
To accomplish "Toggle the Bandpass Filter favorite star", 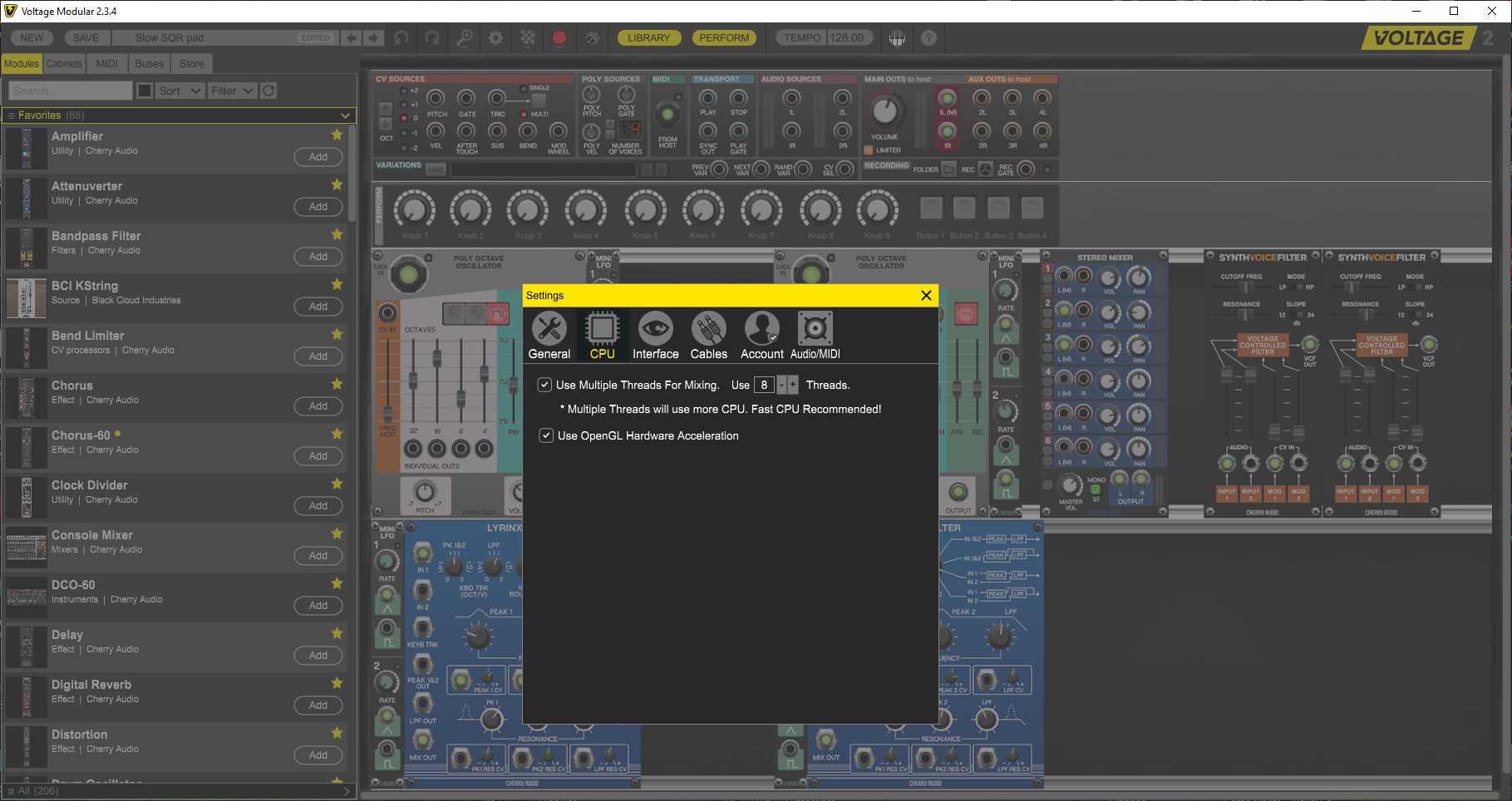I will click(x=337, y=234).
